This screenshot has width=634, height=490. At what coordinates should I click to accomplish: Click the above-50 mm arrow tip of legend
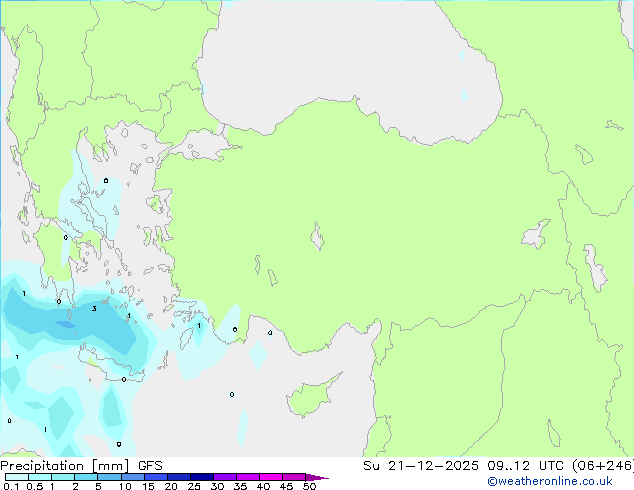pos(317,477)
